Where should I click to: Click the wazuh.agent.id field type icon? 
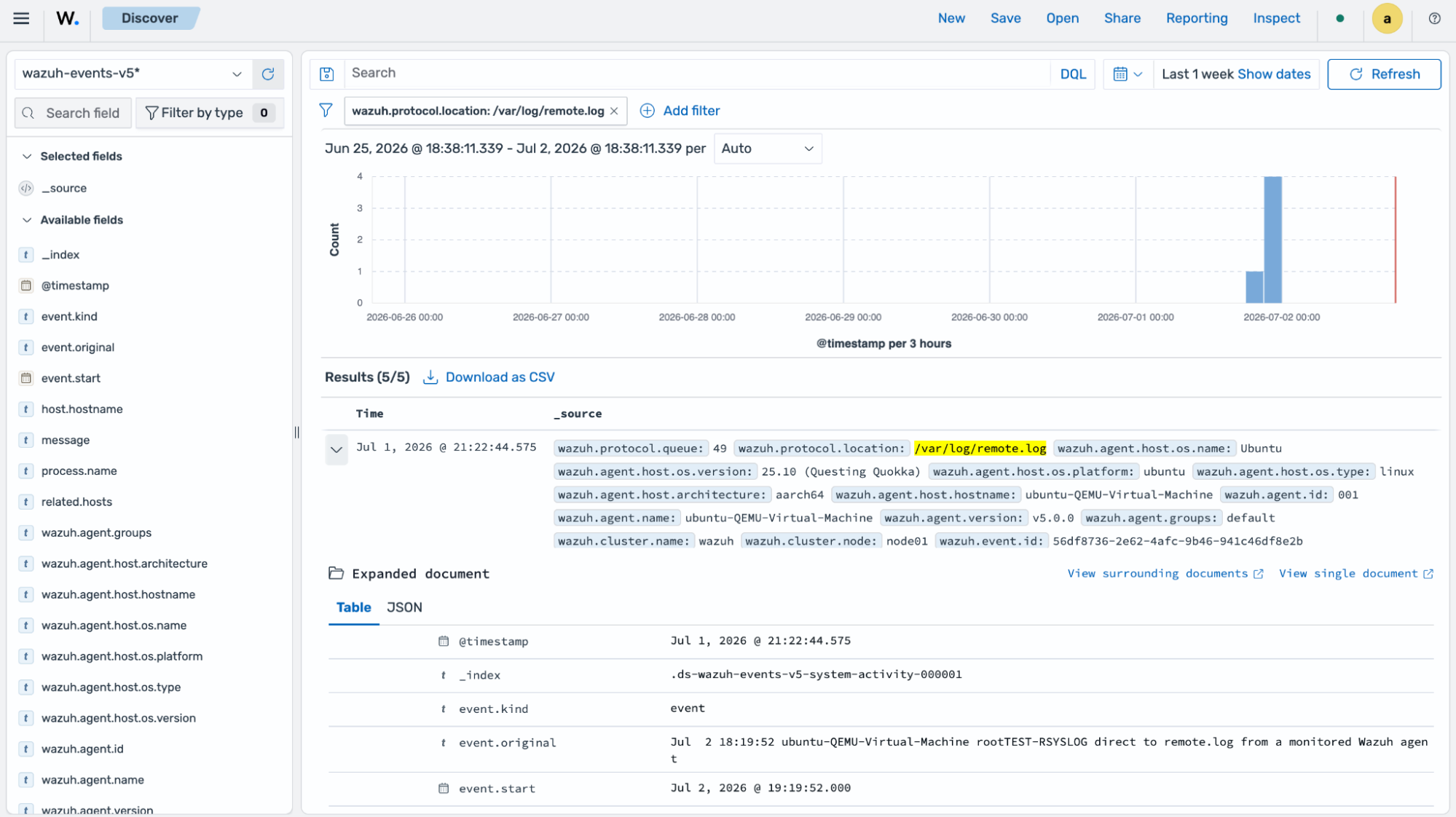[x=26, y=749]
